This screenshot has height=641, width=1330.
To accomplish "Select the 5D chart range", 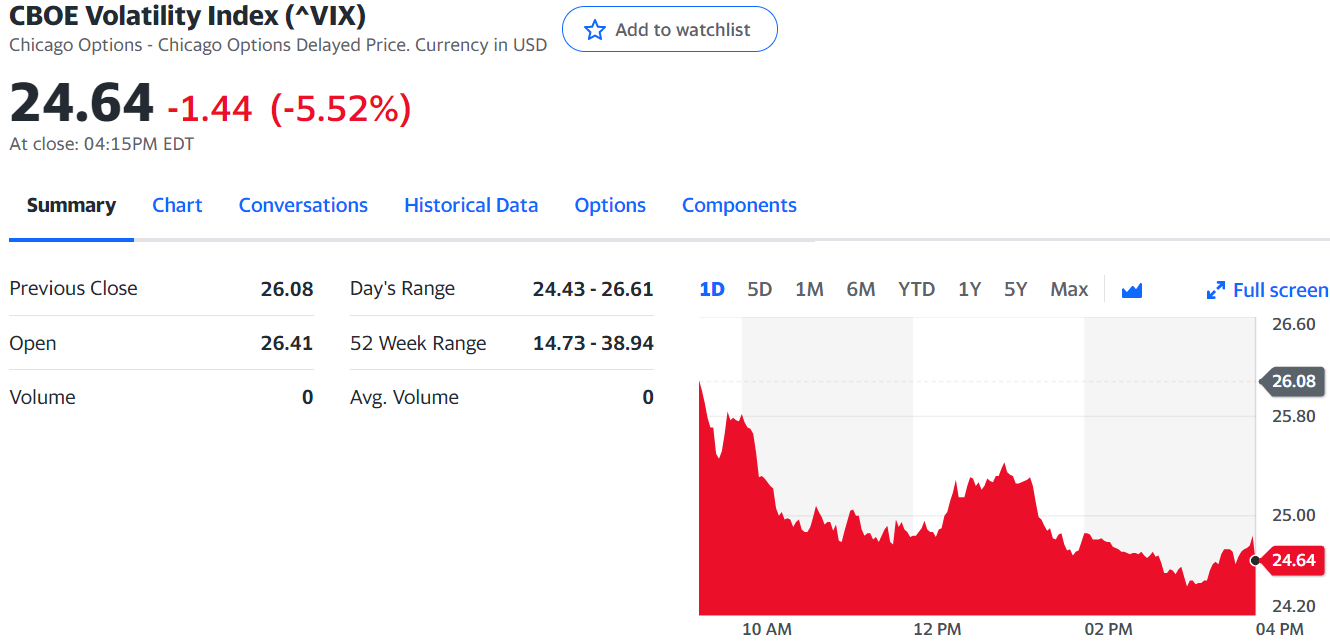I will pos(760,289).
